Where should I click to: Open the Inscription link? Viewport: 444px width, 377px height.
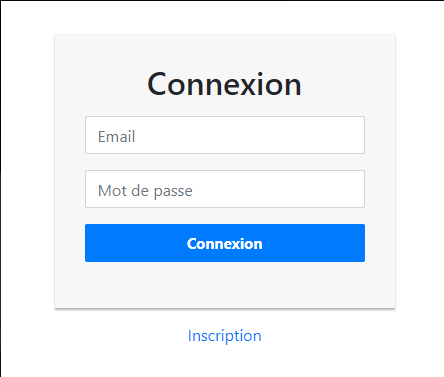(225, 336)
